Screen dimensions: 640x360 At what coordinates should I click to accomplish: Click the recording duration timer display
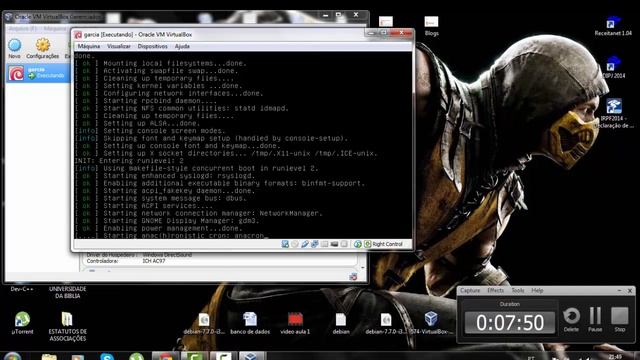pyautogui.click(x=510, y=322)
